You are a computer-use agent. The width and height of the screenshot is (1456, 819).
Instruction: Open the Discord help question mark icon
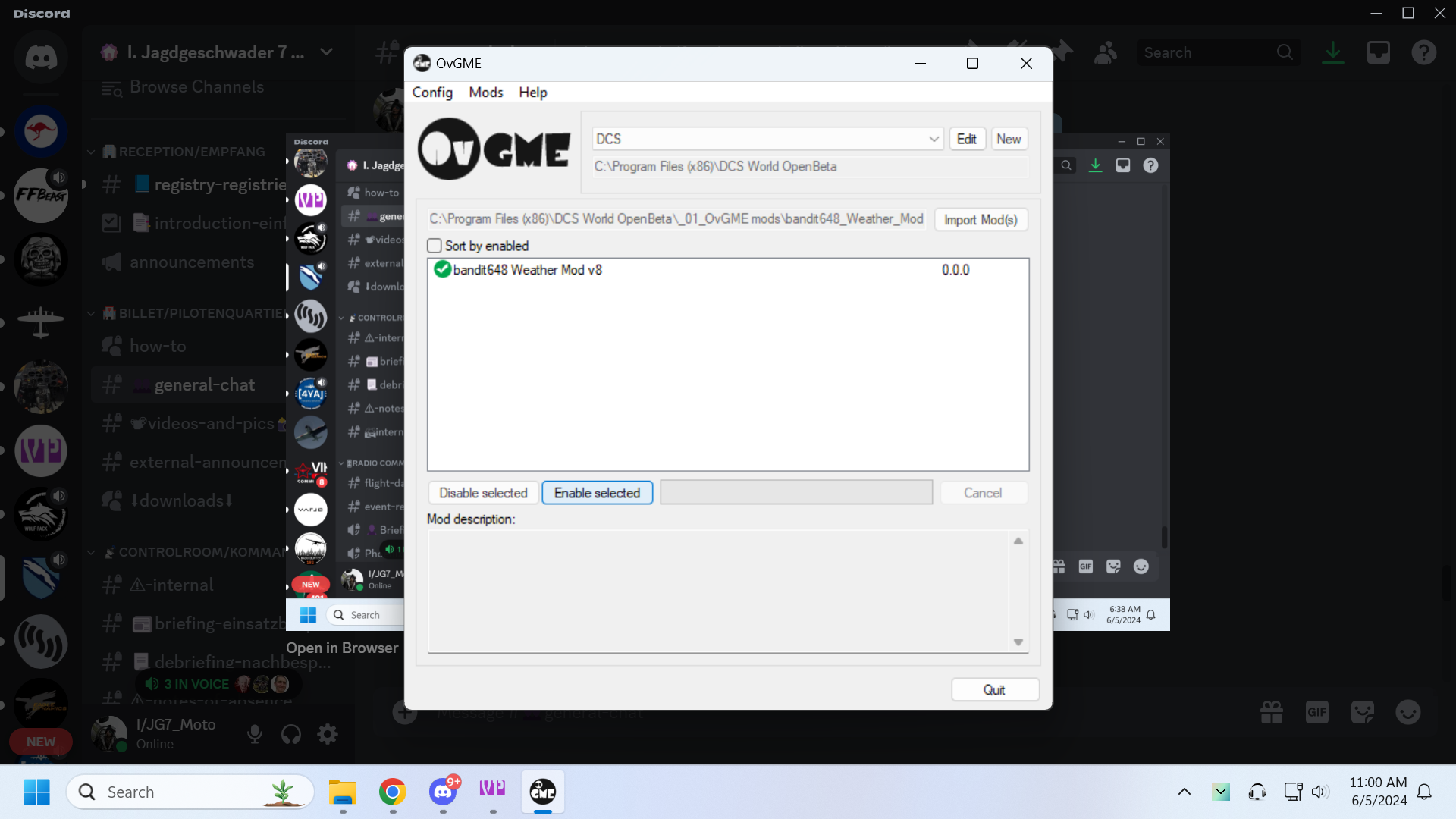[1423, 52]
